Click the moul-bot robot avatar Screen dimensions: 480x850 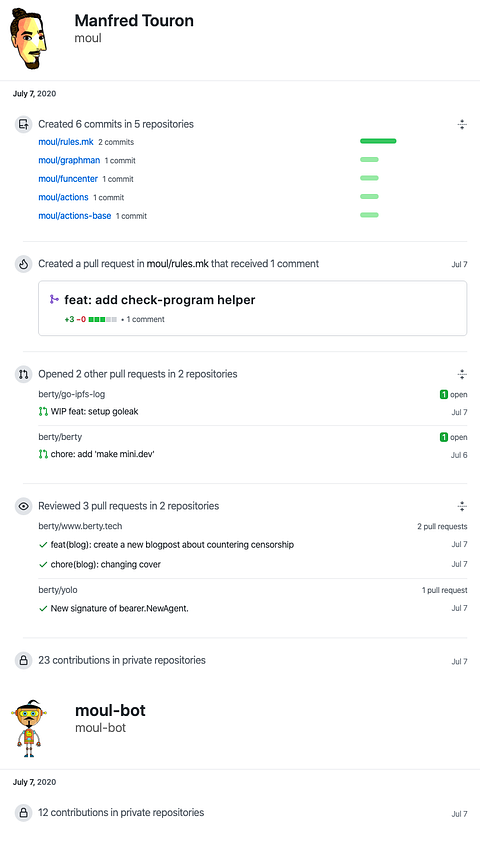(x=29, y=728)
